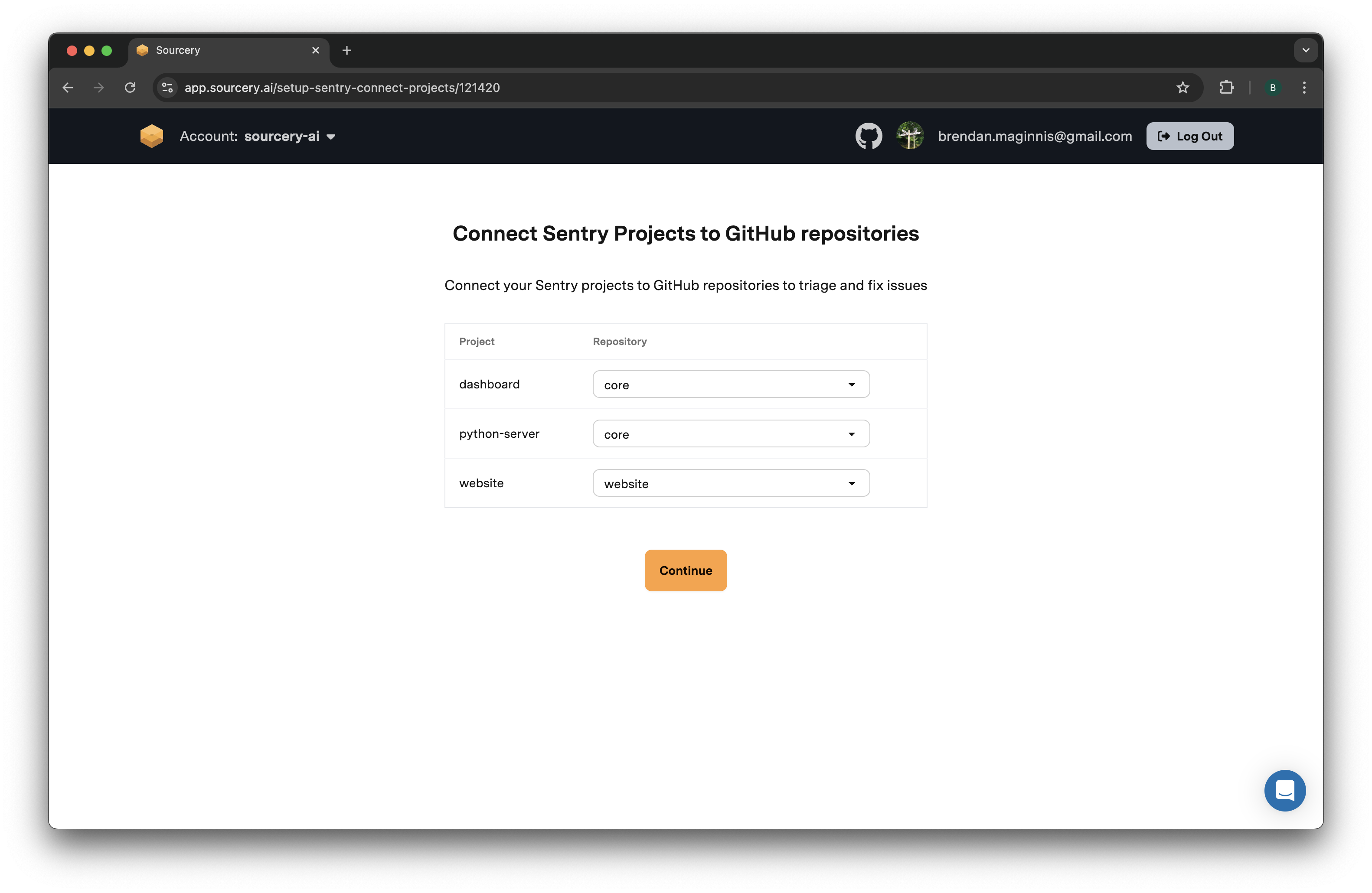Click the Sourcery hexagon logo
This screenshot has height=893, width=1372.
(152, 136)
